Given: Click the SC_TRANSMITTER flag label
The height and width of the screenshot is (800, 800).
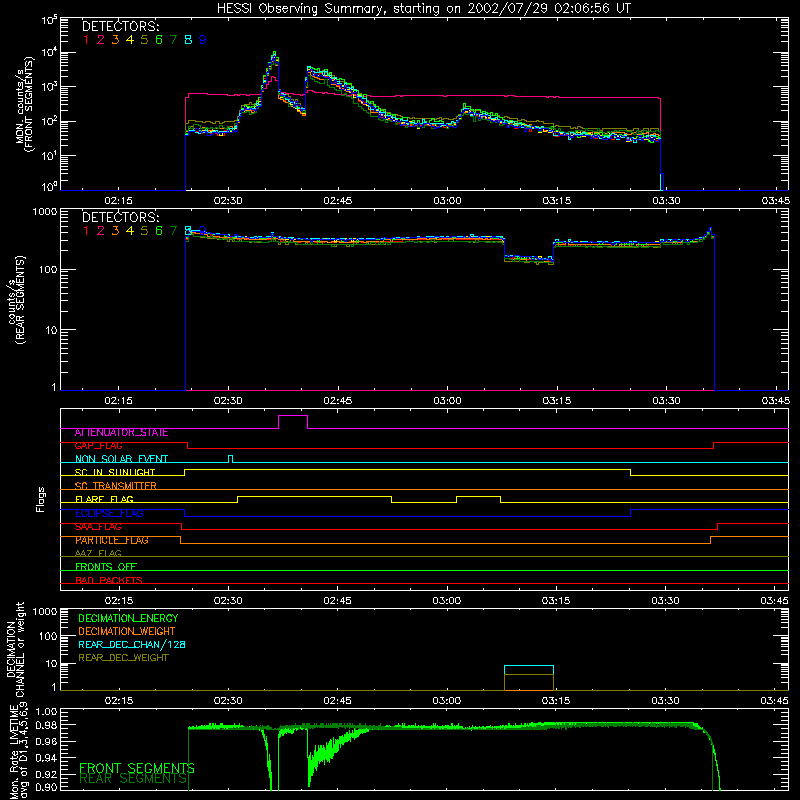Looking at the screenshot, I should 116,486.
